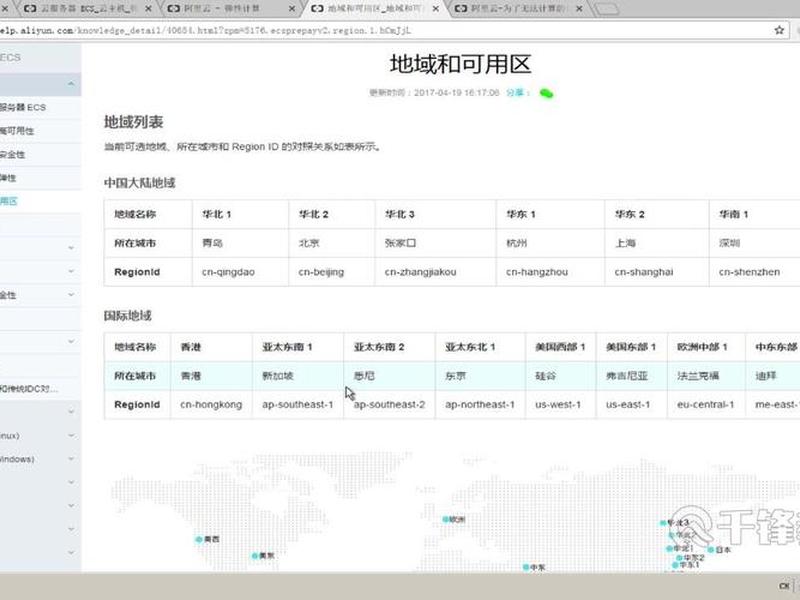Bookmark this page with the star icon
The height and width of the screenshot is (600, 800).
click(779, 30)
